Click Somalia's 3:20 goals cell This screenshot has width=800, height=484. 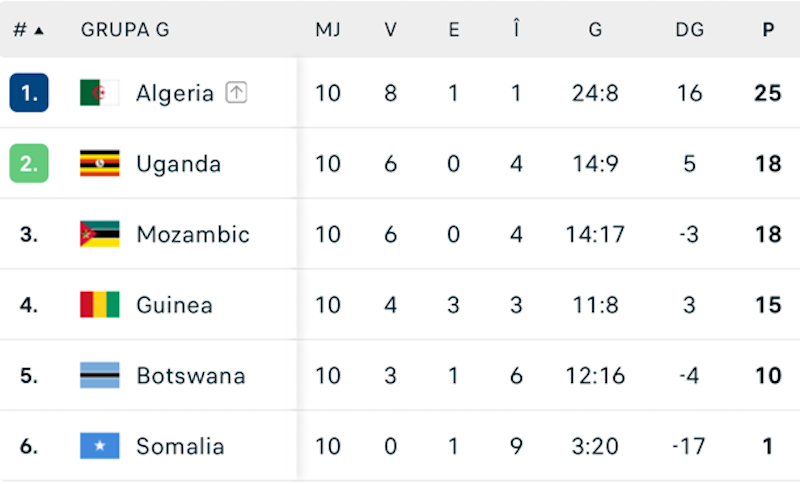[x=595, y=446]
